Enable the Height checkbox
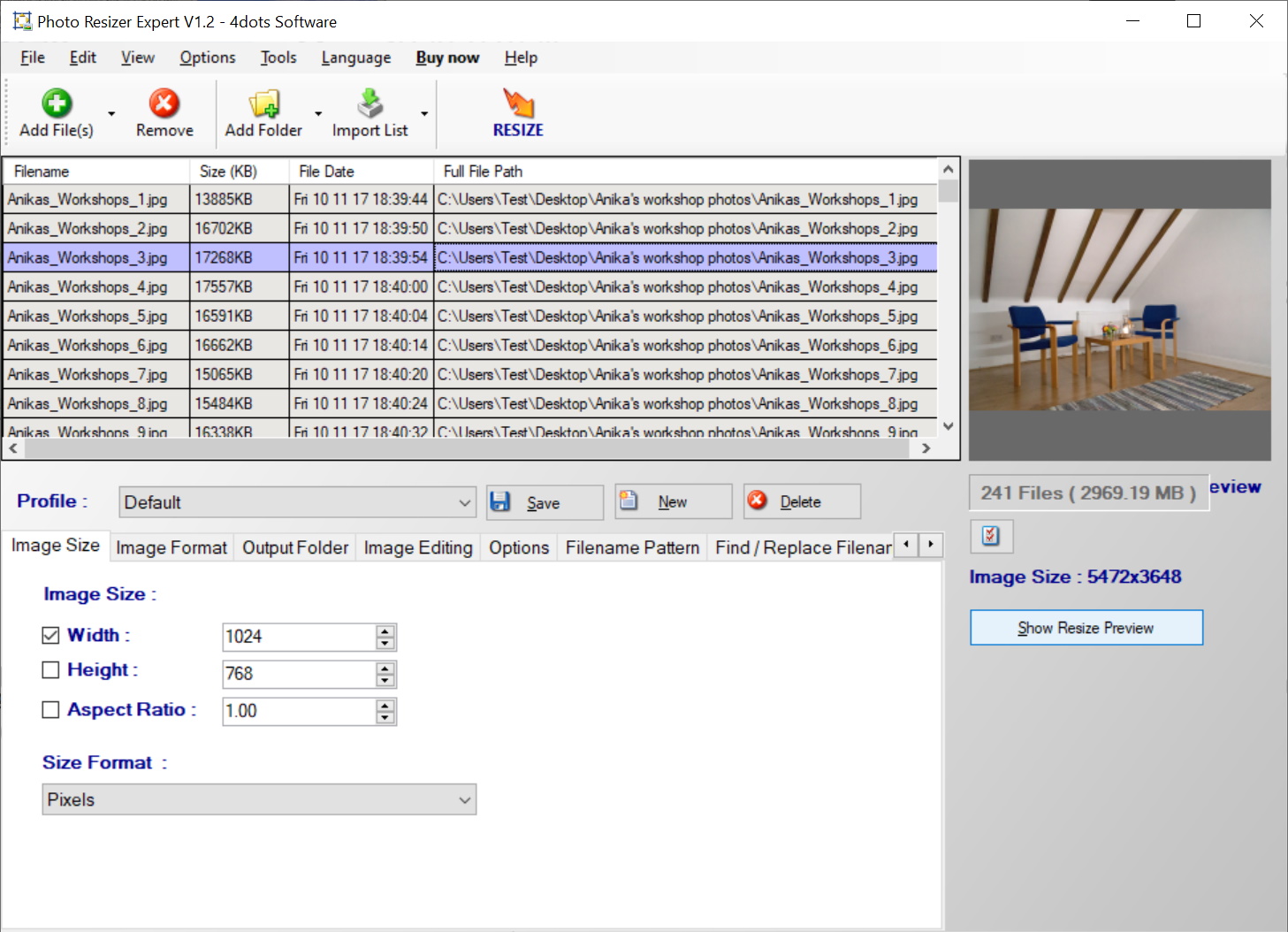 [x=50, y=669]
